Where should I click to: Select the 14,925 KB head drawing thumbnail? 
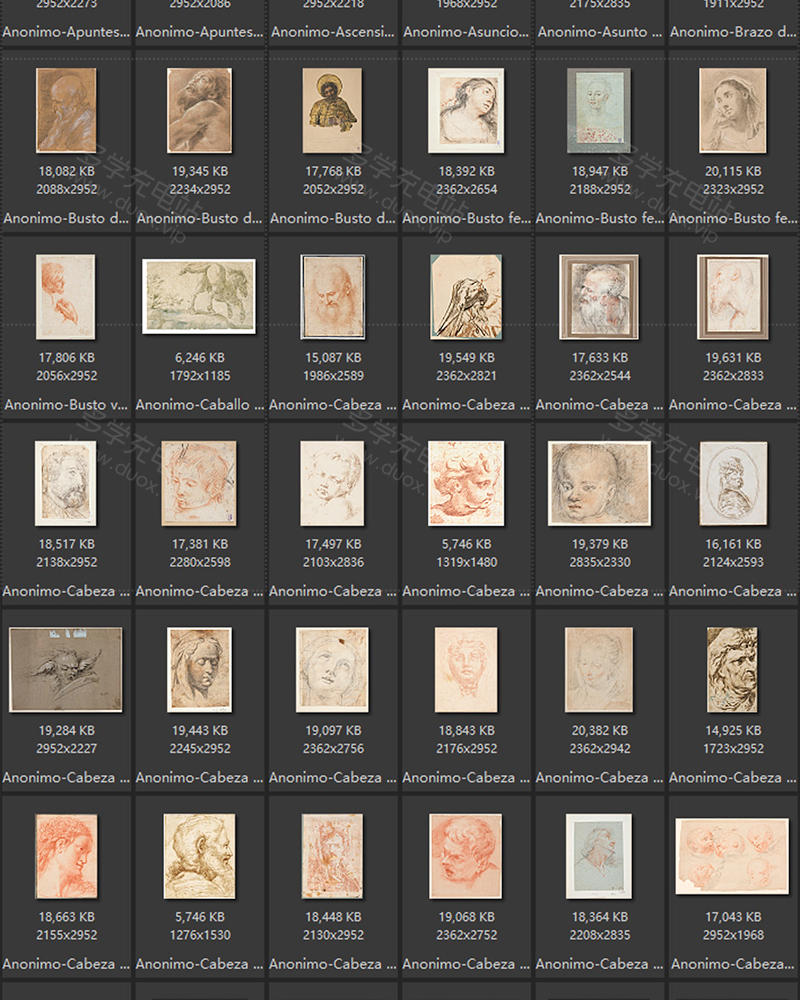pos(733,669)
